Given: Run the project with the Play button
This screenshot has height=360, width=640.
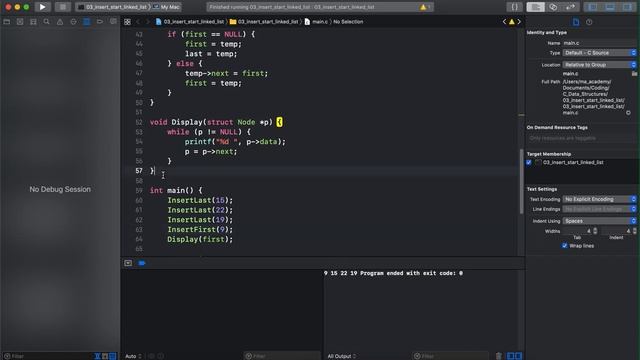Looking at the screenshot, I should click(42, 7).
